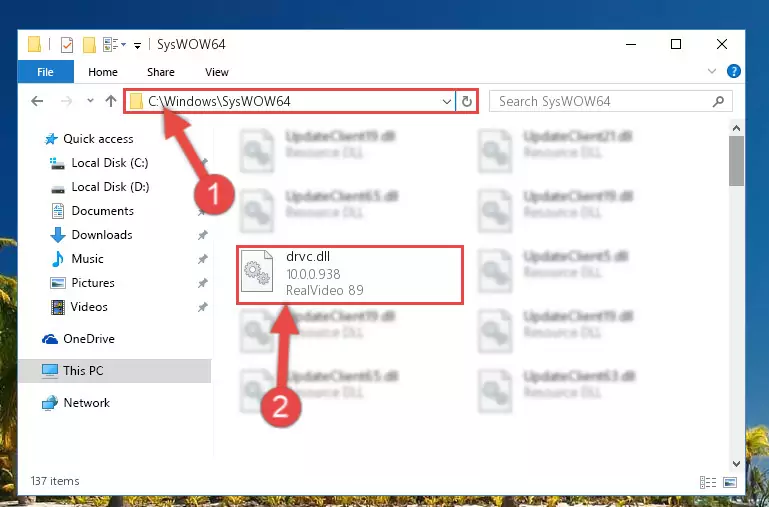Click RealVideo 89 description text
This screenshot has width=769, height=507.
[325, 290]
